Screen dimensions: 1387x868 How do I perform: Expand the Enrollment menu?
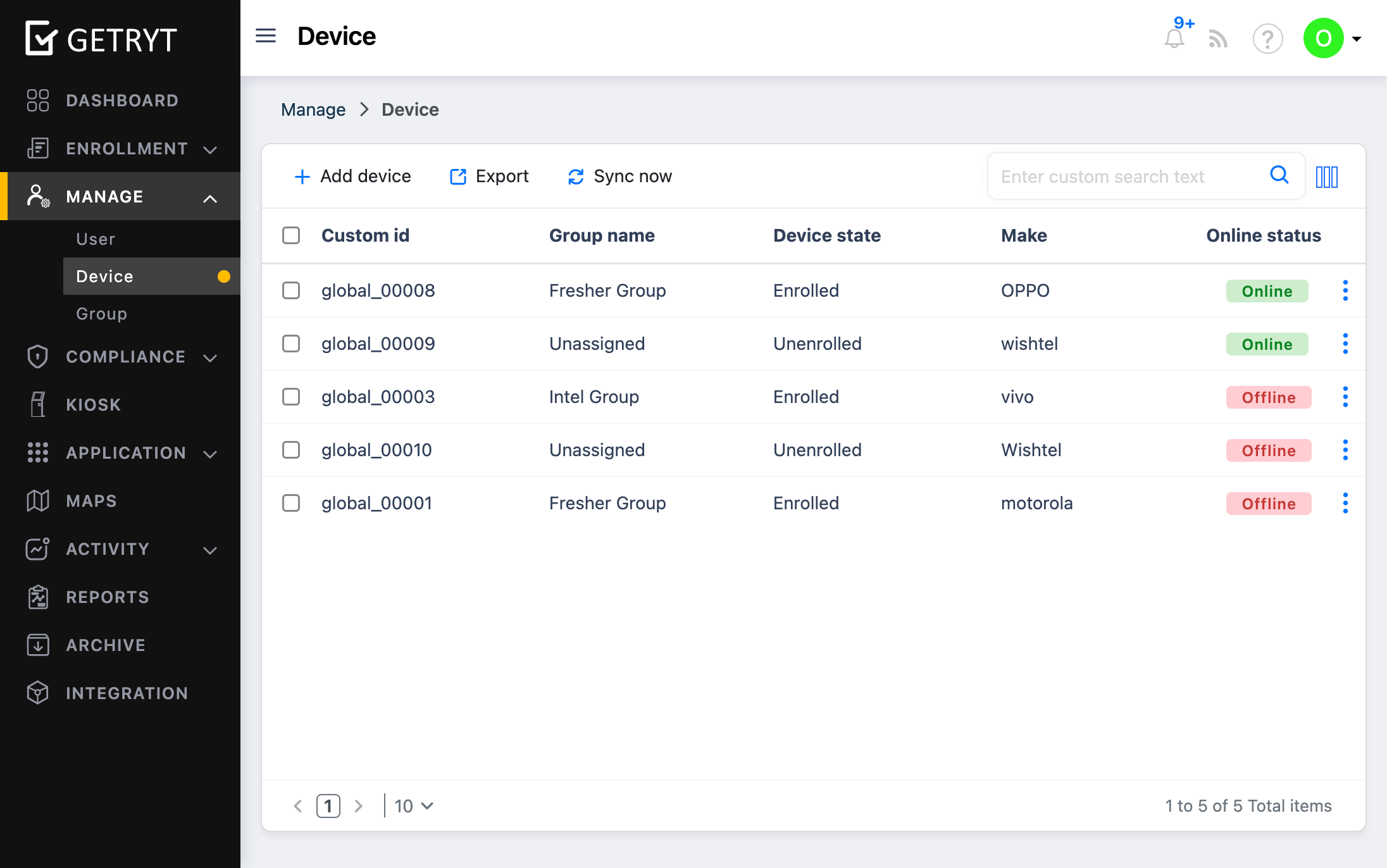(120, 149)
